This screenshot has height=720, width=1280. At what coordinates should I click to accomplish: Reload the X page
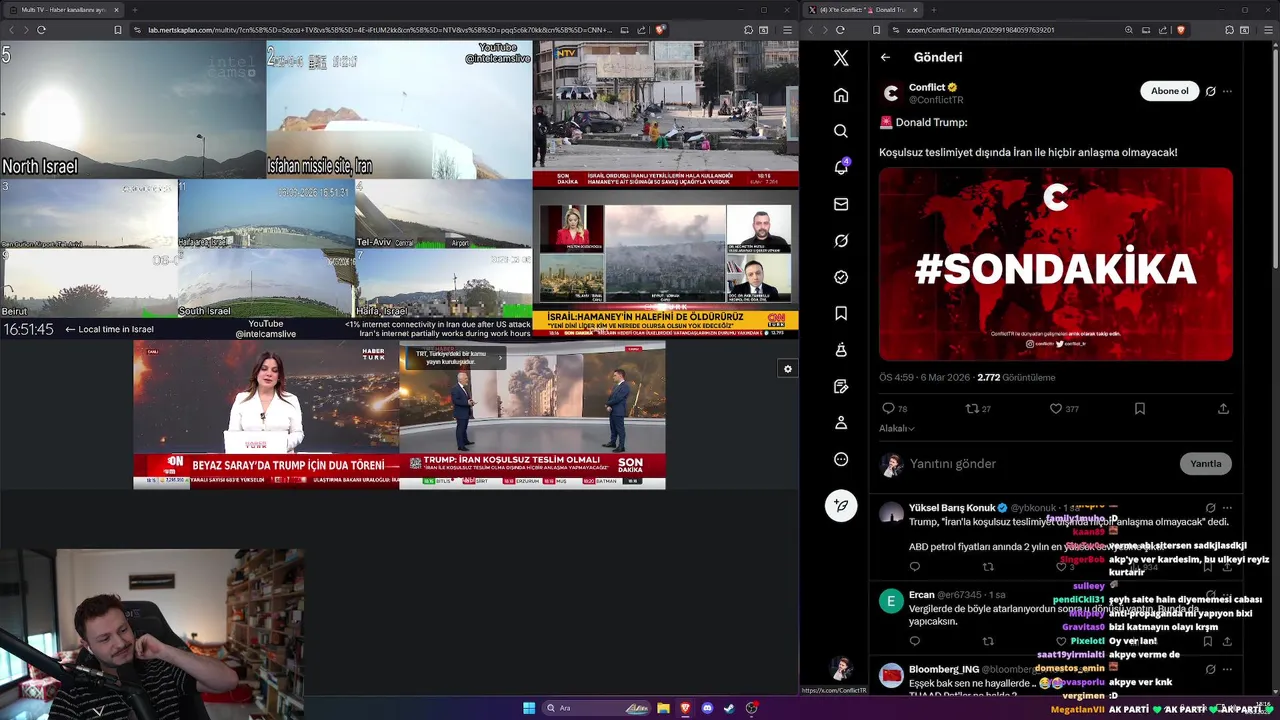click(x=840, y=30)
